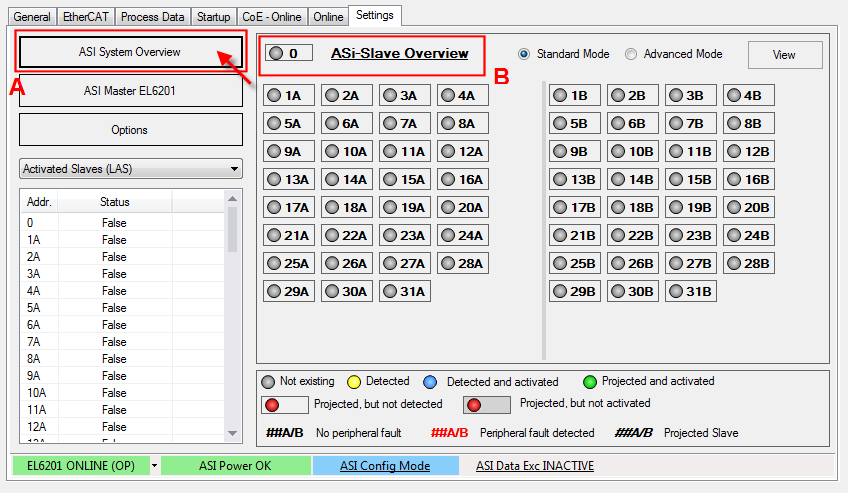The width and height of the screenshot is (848, 493).
Task: Select Standard Mode radio button
Action: point(524,54)
